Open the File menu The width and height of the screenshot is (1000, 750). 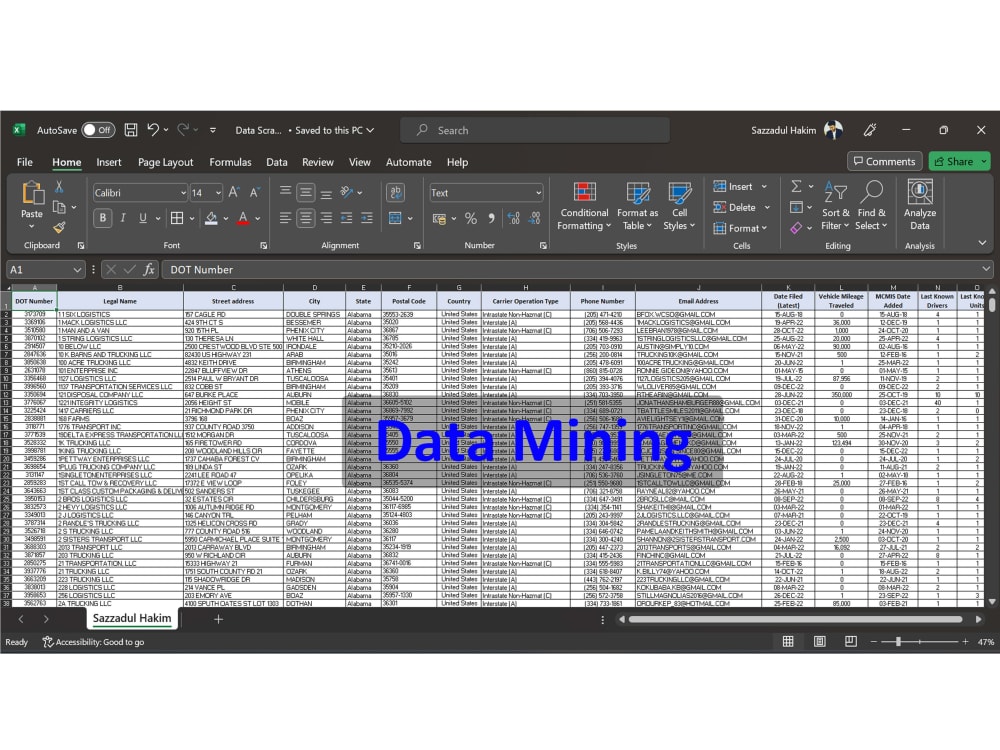[25, 162]
